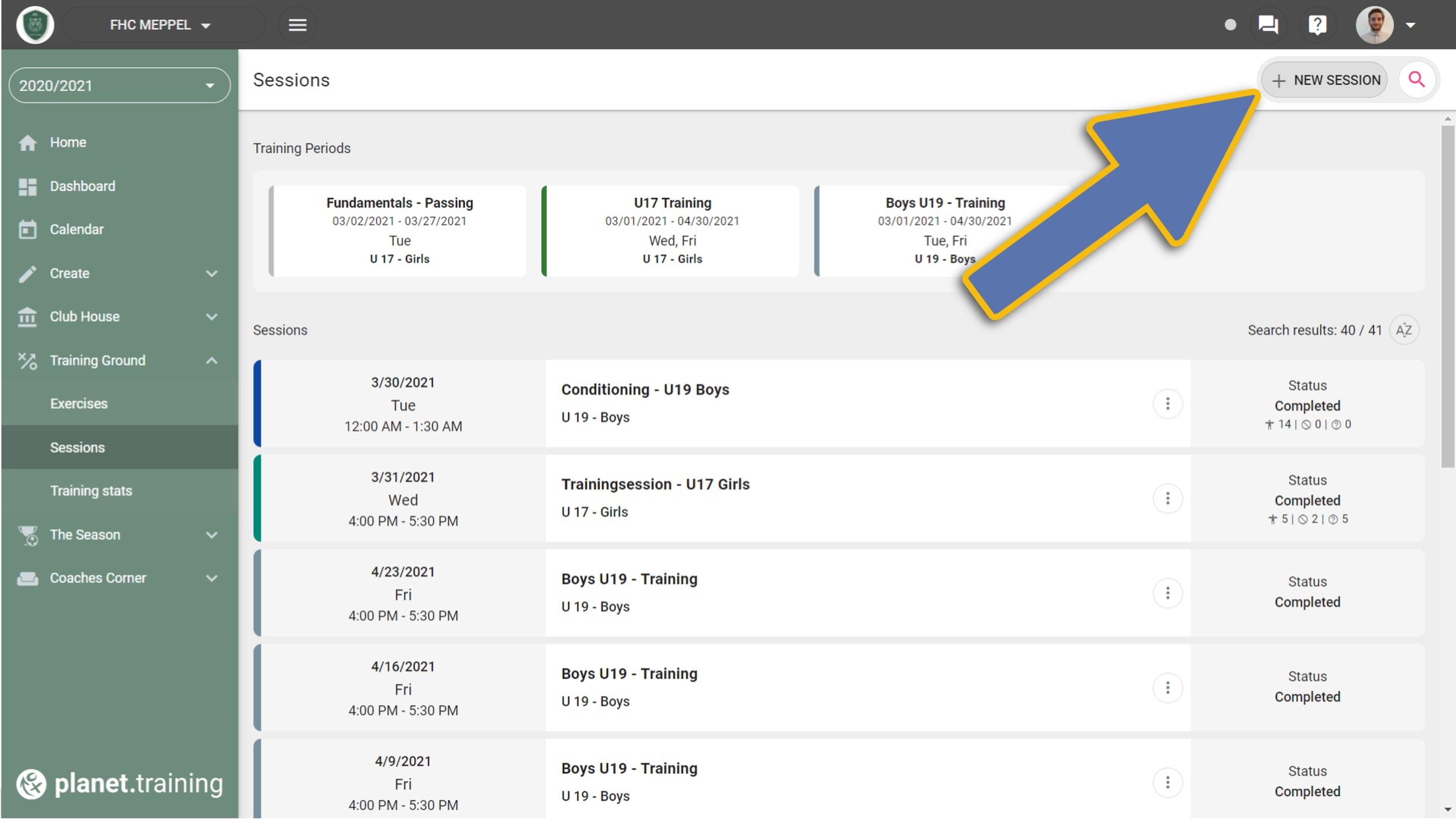Viewport: 1456px width, 819px height.
Task: Expand the Club House section
Action: pos(119,317)
